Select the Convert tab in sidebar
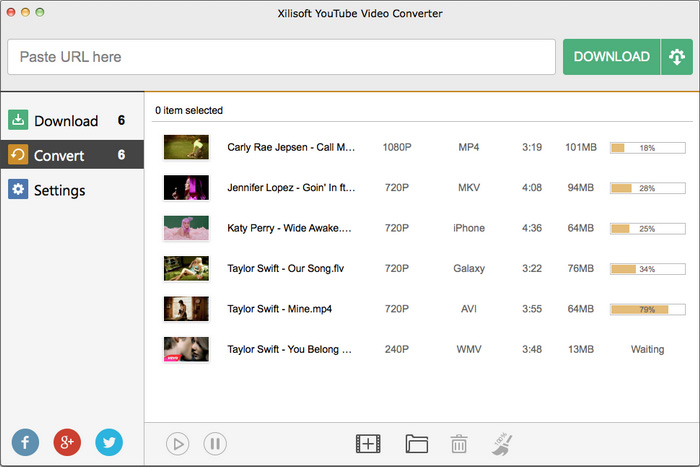The height and width of the screenshot is (467, 700). click(71, 155)
